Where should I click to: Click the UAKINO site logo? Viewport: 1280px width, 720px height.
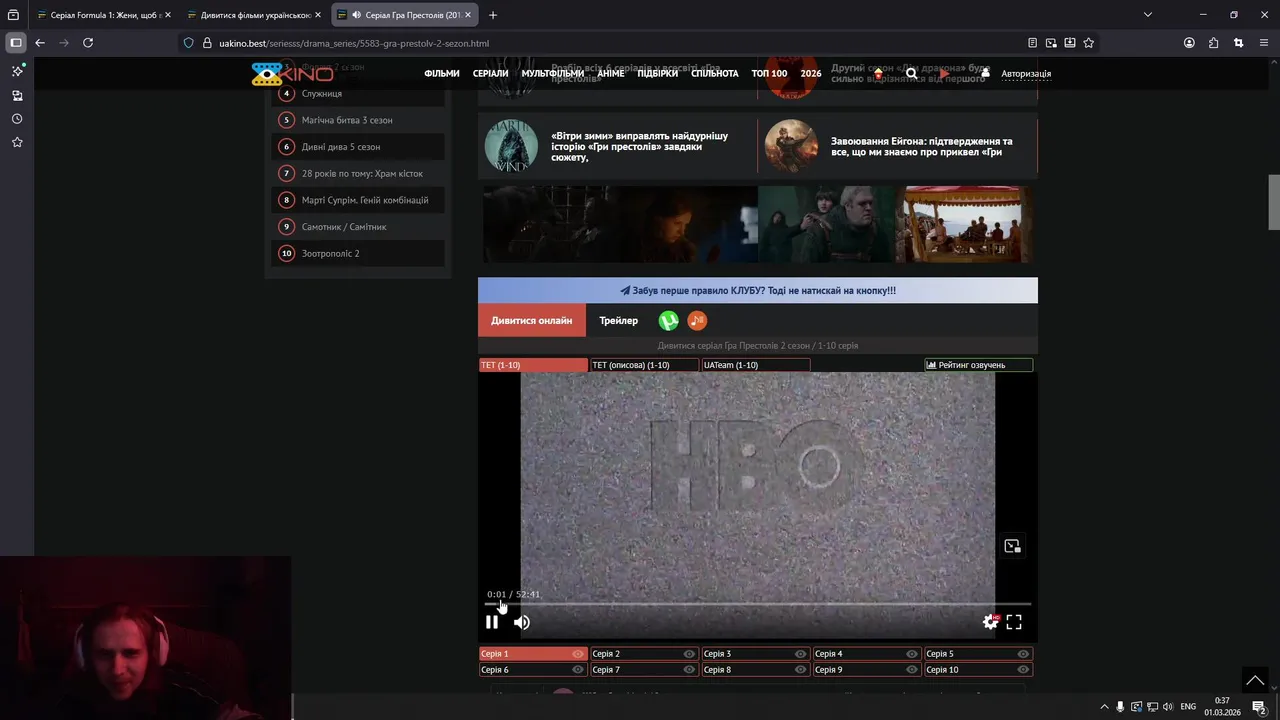pos(292,73)
